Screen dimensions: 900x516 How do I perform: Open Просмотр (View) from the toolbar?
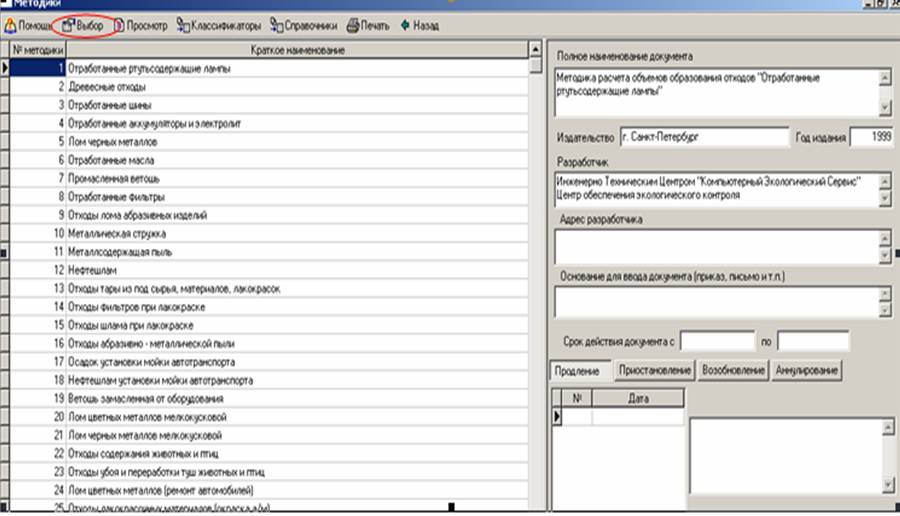(141, 25)
